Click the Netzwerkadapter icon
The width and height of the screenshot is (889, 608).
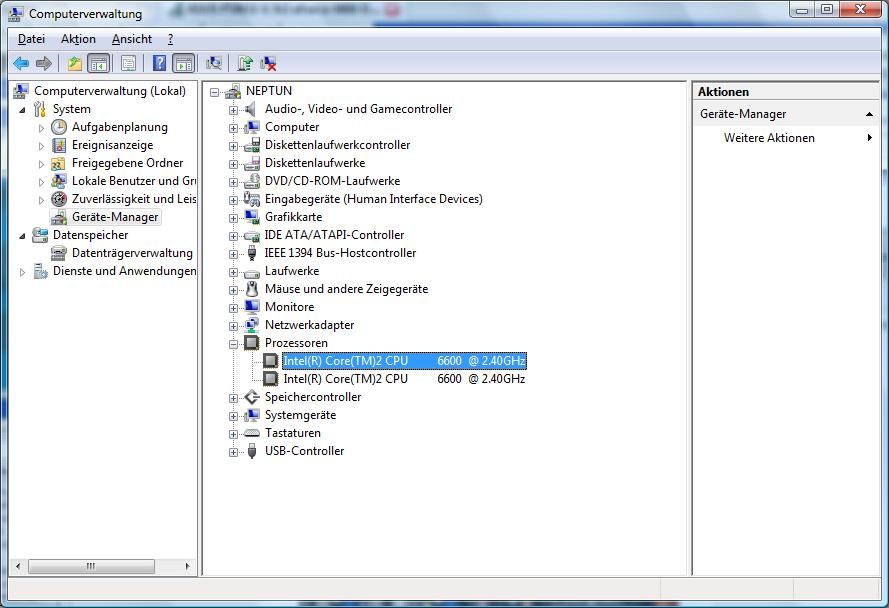(x=252, y=325)
